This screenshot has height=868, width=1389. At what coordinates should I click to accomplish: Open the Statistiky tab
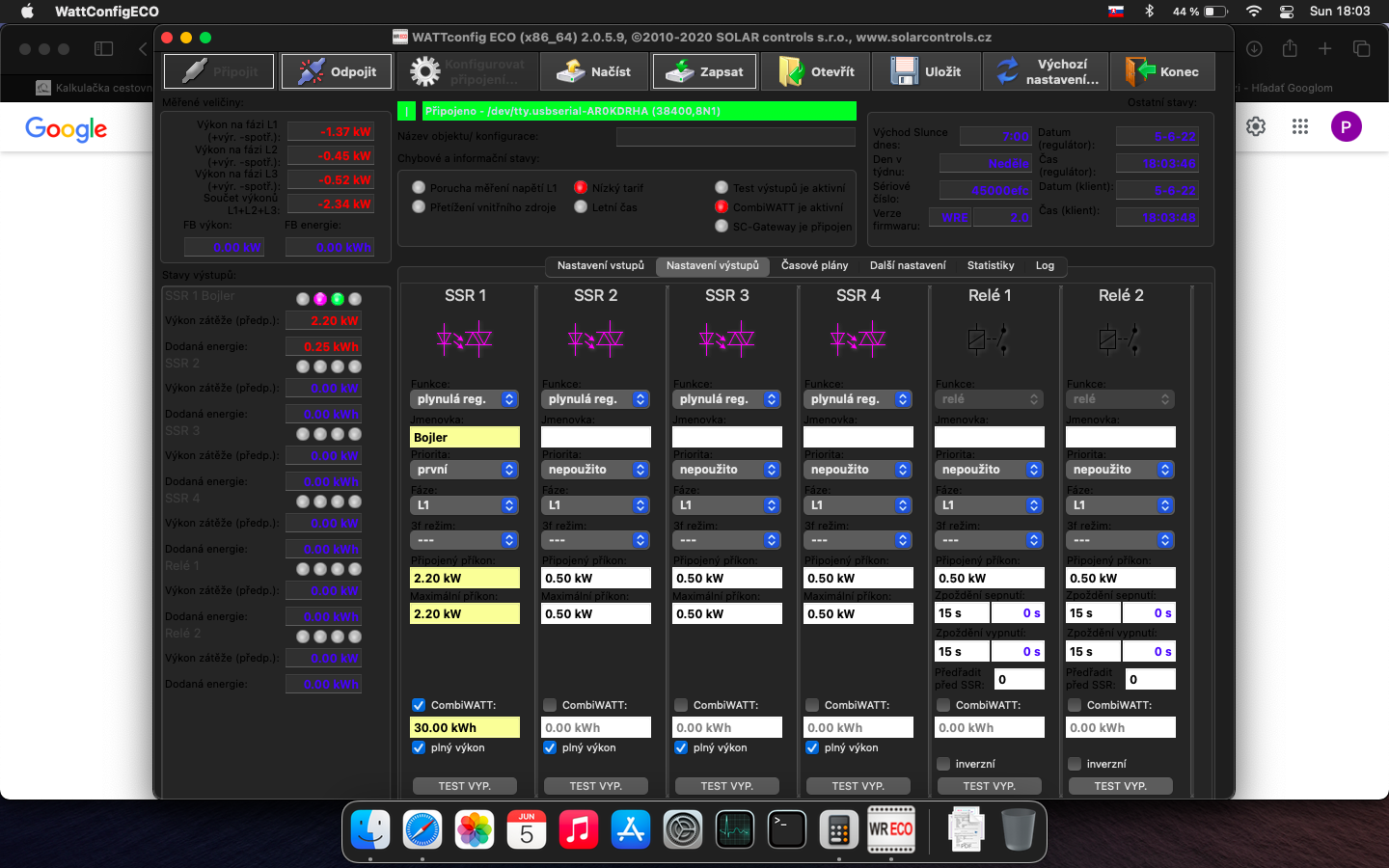991,265
